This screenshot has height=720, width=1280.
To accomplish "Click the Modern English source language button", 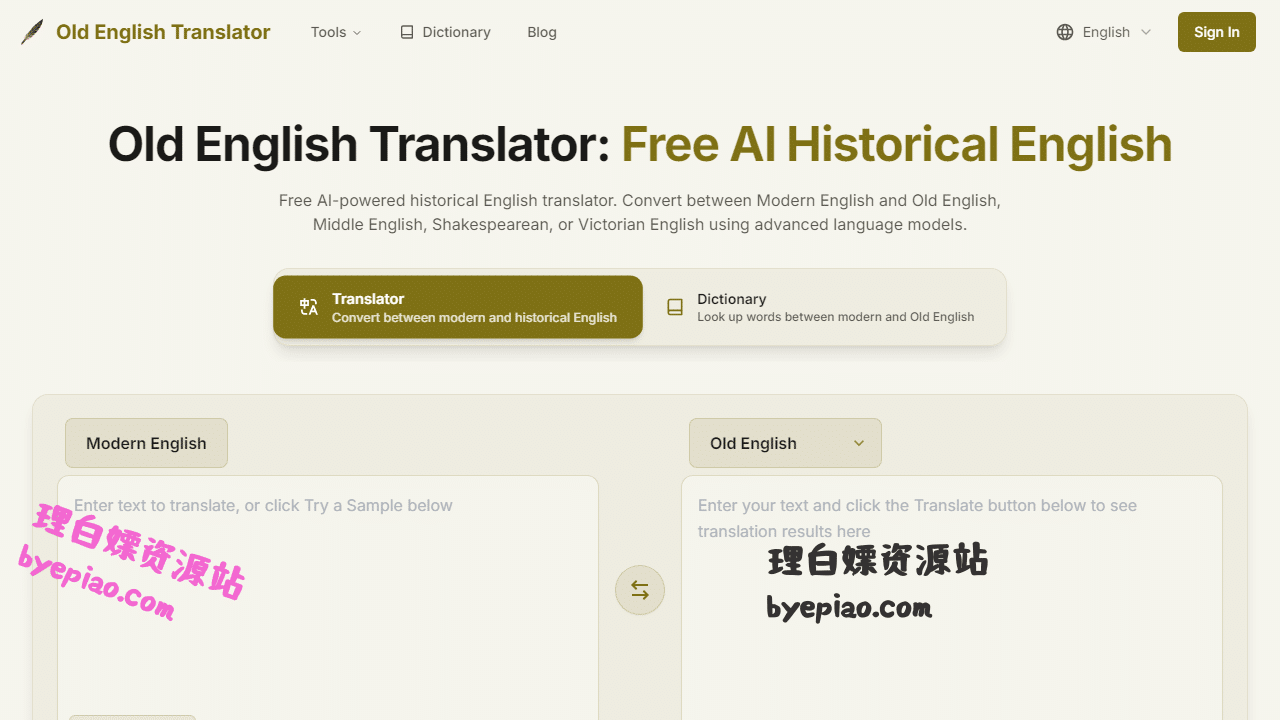I will tap(146, 443).
